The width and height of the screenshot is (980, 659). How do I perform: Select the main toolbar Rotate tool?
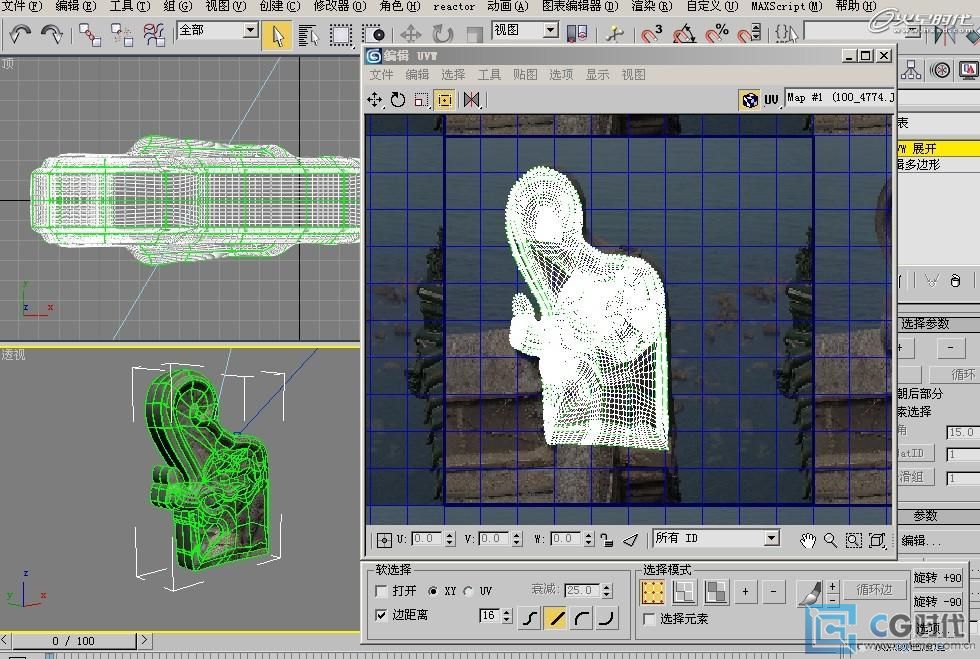click(442, 35)
